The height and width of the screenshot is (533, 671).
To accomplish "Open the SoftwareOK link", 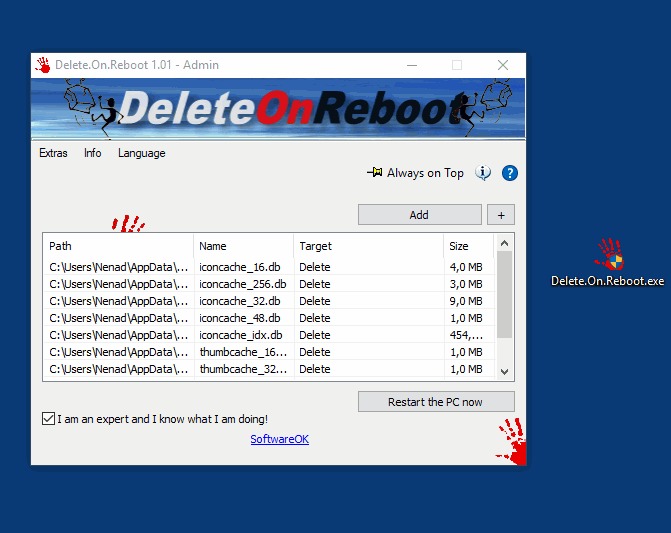I will coord(279,439).
